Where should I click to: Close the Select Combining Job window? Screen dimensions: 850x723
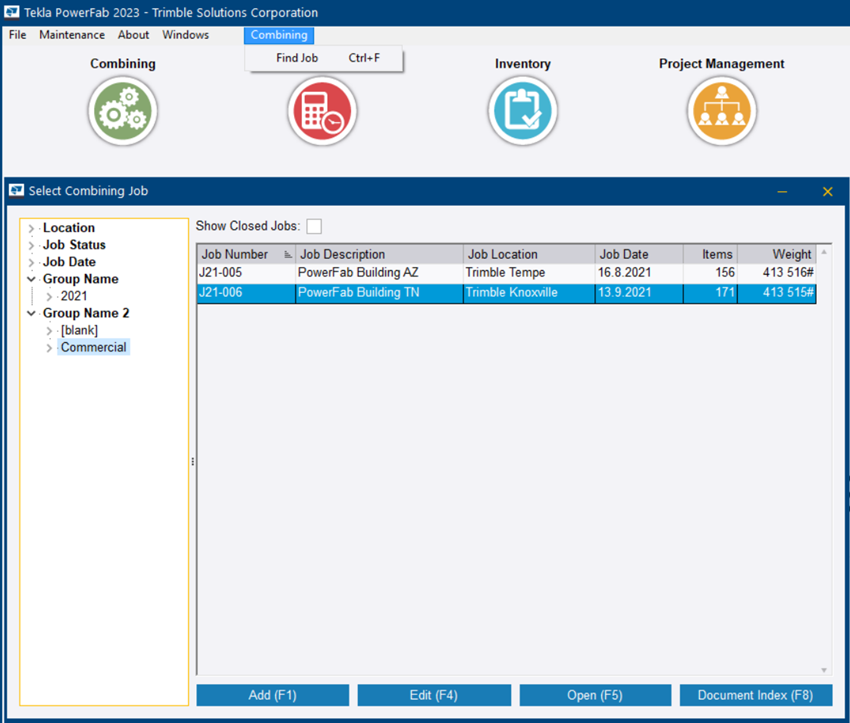(828, 191)
